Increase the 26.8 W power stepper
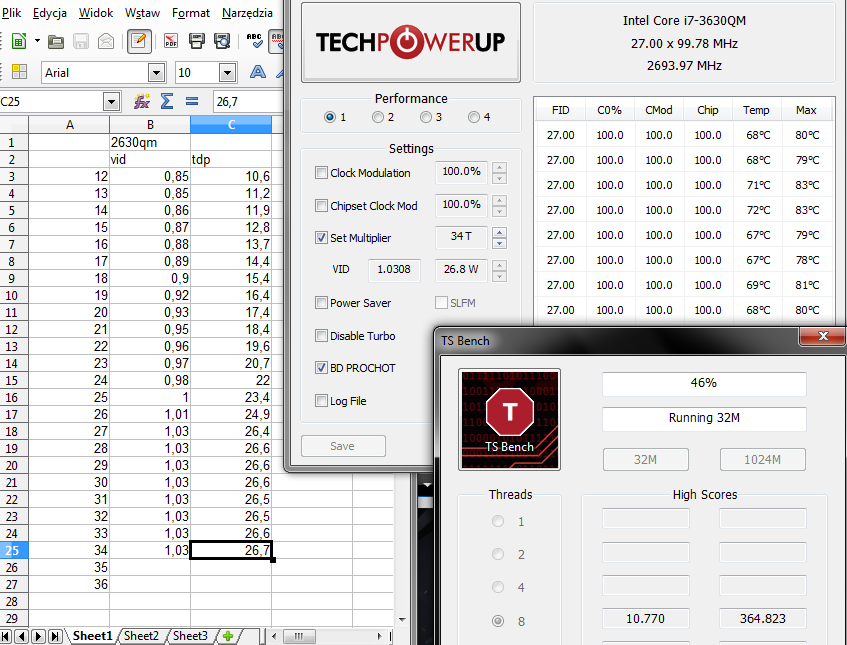This screenshot has height=645, width=847. pyautogui.click(x=500, y=265)
